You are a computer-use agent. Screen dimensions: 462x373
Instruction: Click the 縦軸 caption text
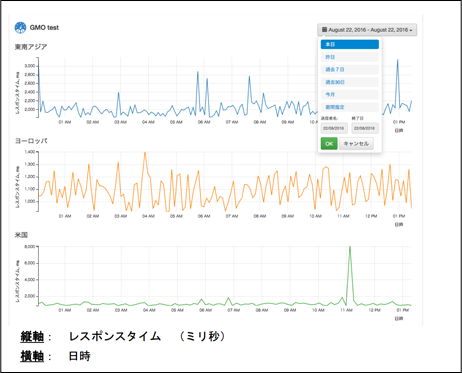pyautogui.click(x=32, y=337)
